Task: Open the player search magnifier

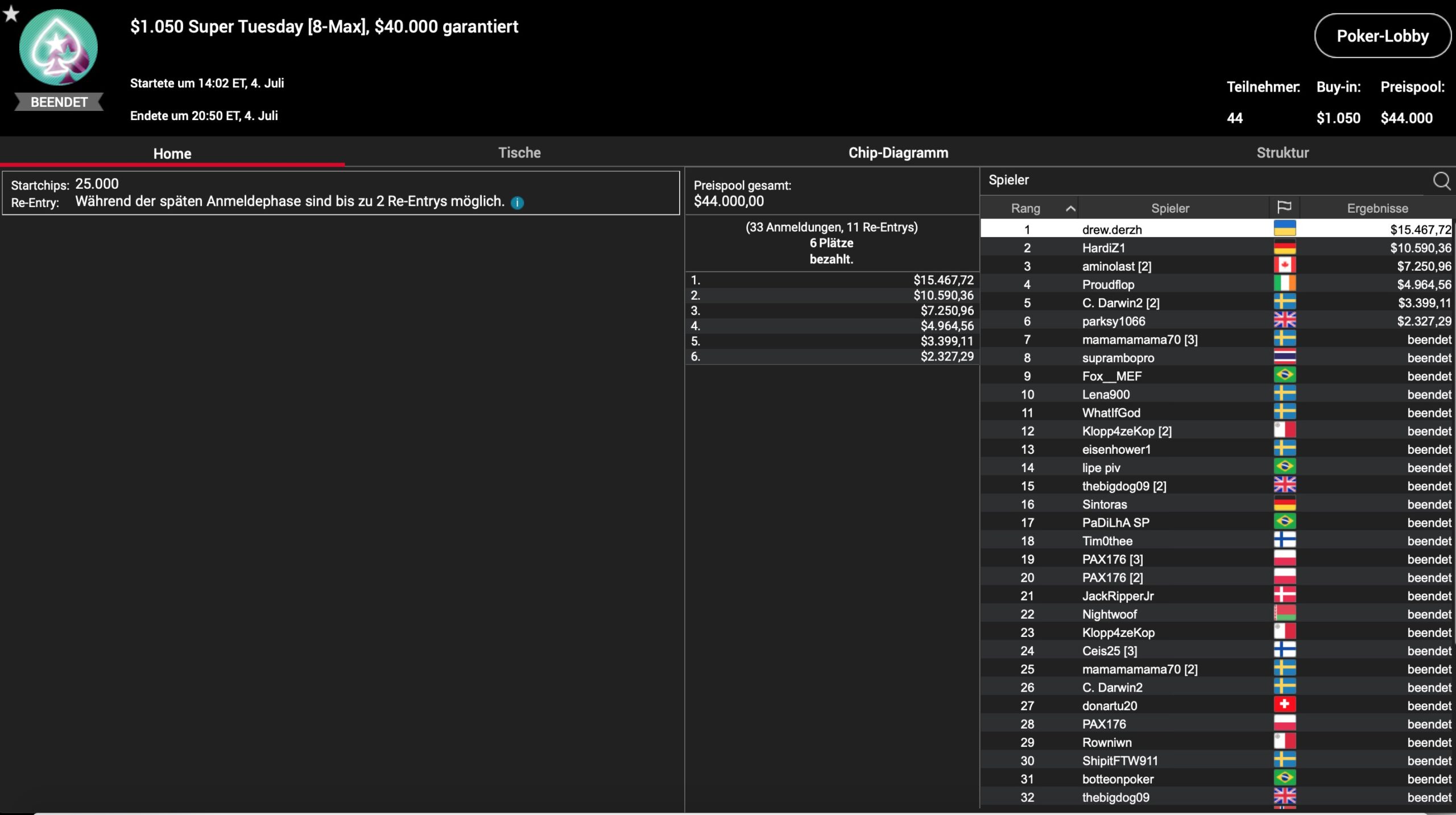Action: coord(1441,181)
